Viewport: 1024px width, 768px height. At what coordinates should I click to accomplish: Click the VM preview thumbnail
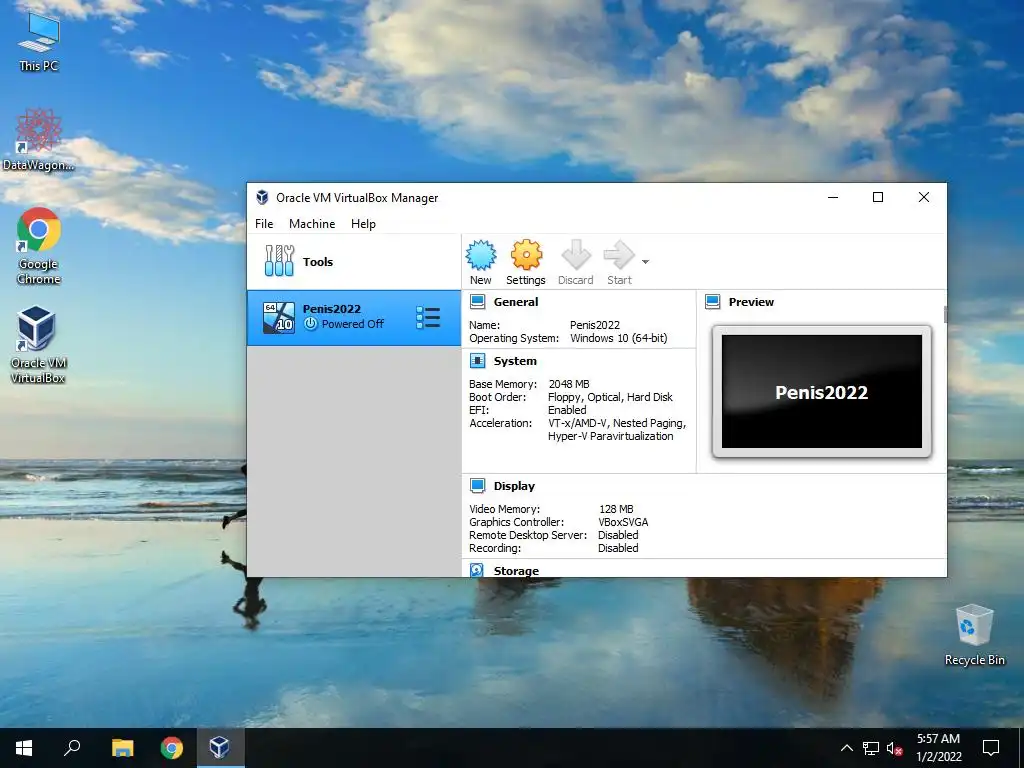point(822,391)
